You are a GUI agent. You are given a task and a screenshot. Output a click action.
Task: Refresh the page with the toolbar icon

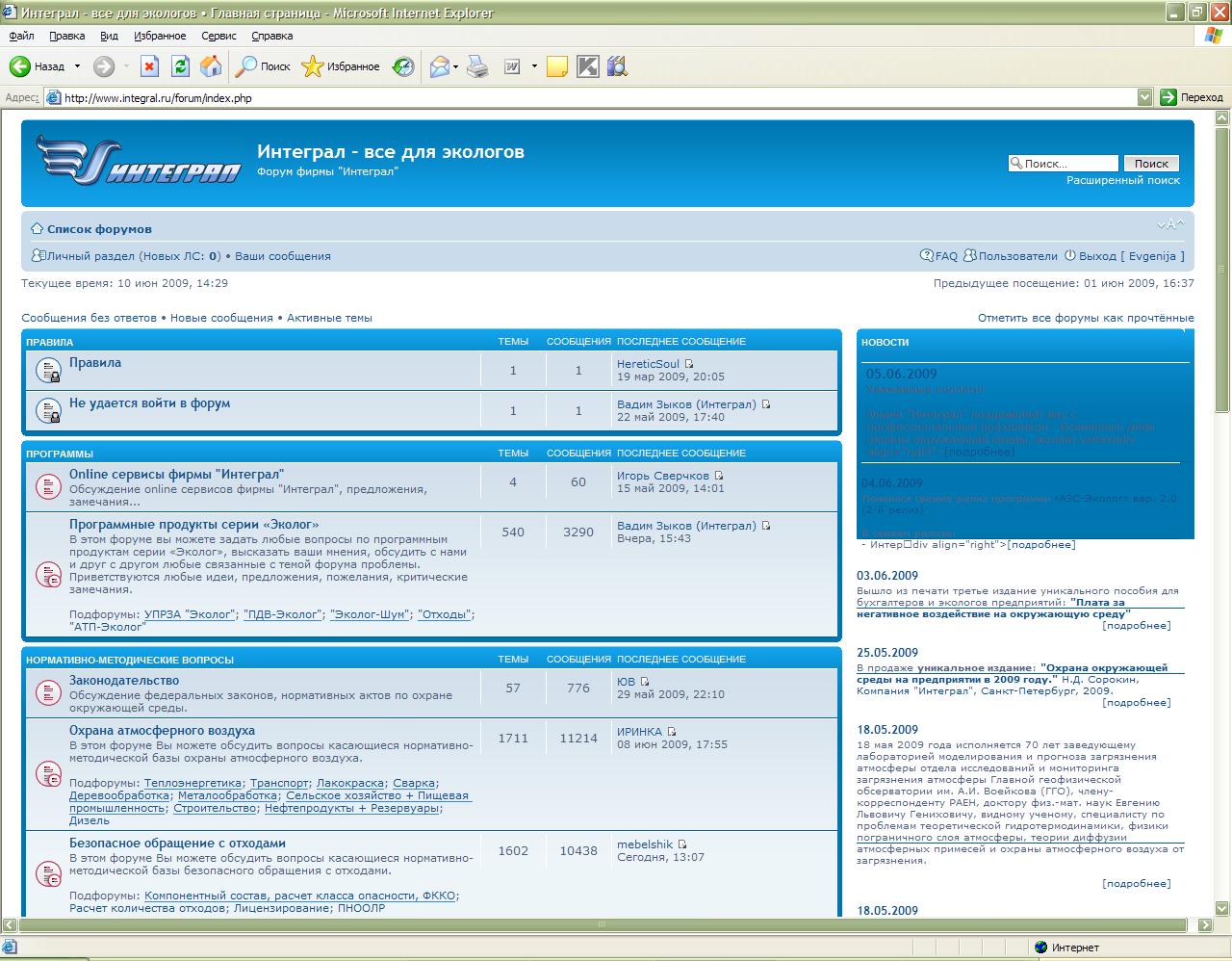180,66
